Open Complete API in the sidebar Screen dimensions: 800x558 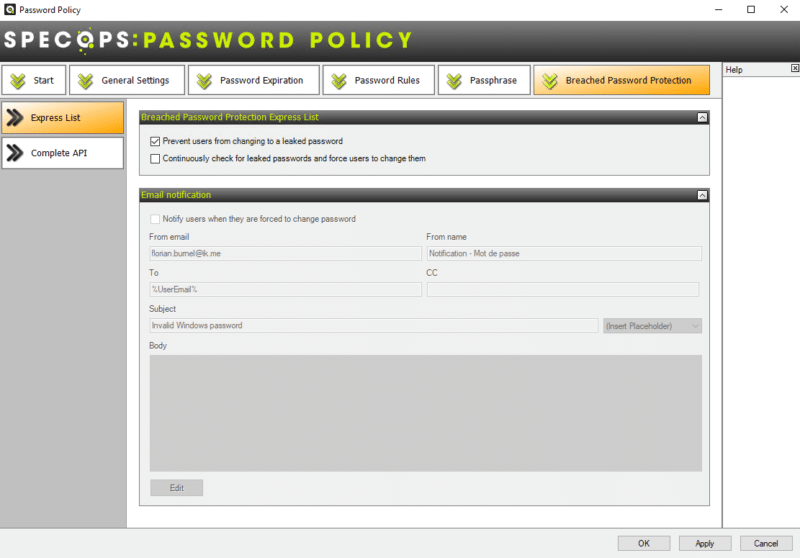pyautogui.click(x=63, y=153)
